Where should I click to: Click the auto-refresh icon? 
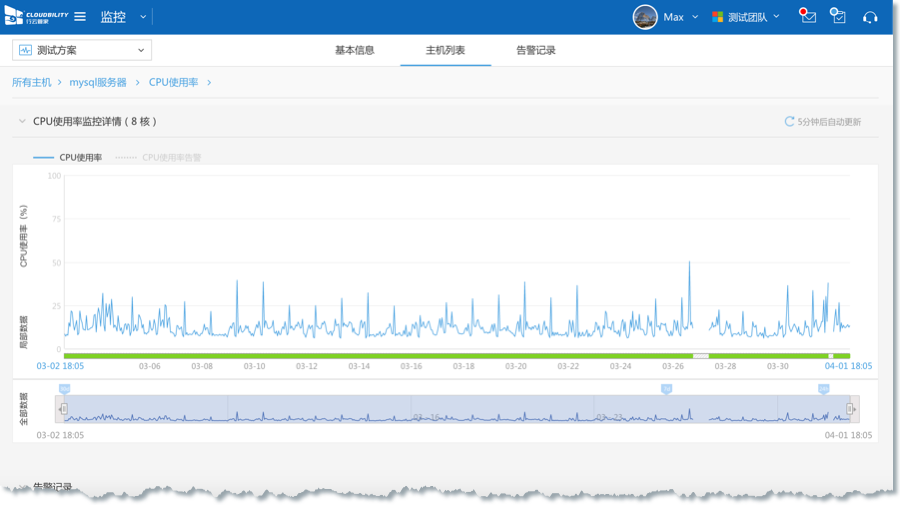tap(789, 122)
